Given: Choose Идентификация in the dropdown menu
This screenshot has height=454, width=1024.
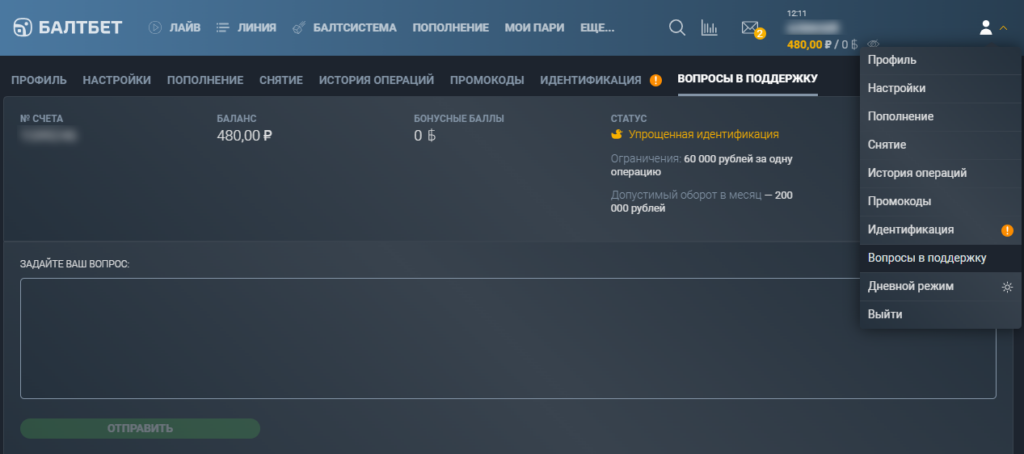Looking at the screenshot, I should [x=940, y=230].
